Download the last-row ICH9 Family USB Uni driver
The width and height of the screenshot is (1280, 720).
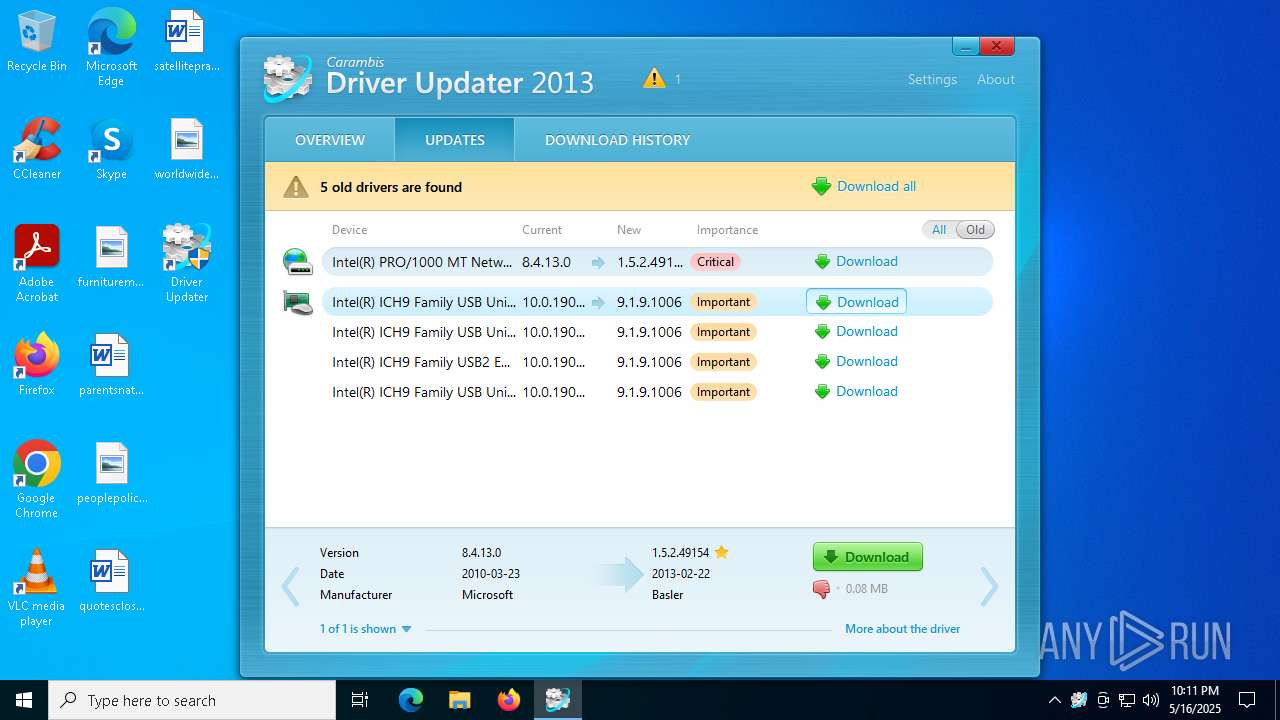(x=856, y=392)
